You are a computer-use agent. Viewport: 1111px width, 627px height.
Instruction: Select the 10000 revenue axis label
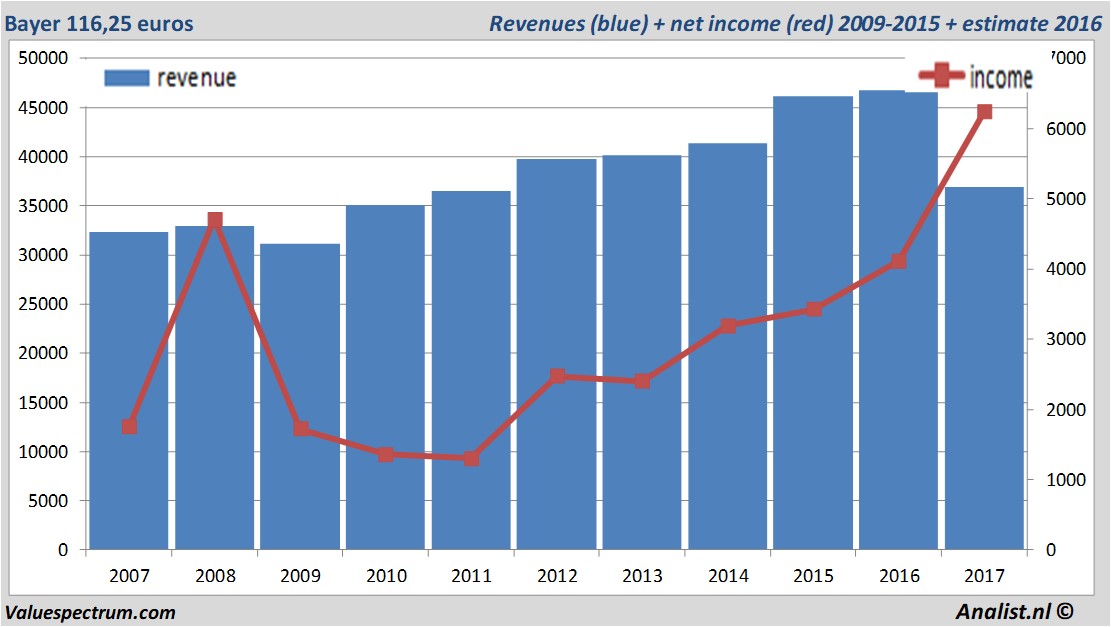point(43,451)
